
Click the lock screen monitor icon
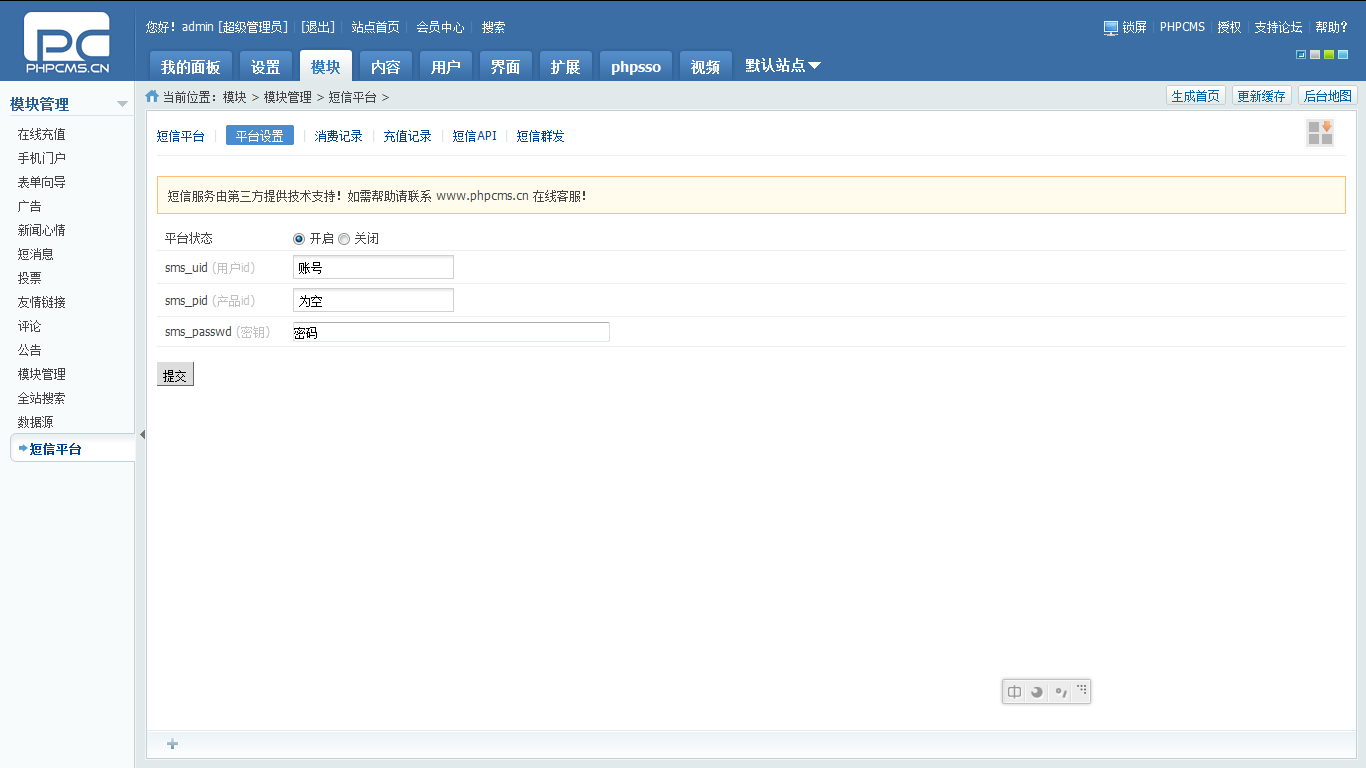click(x=1111, y=28)
